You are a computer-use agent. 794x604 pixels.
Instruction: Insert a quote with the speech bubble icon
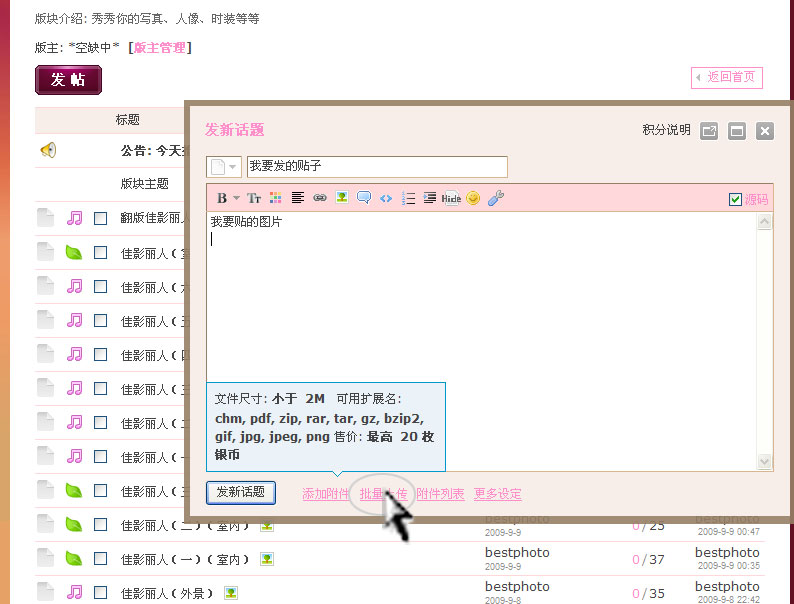tap(364, 198)
